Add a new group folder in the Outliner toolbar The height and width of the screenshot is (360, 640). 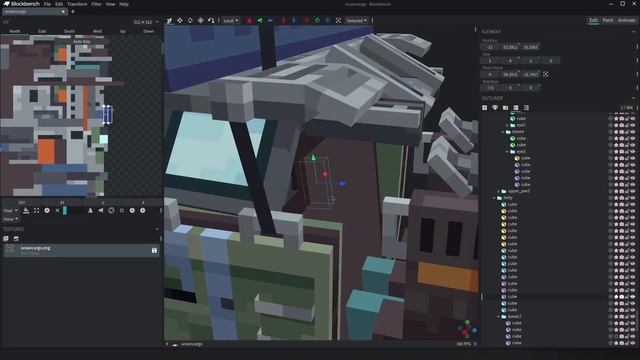pos(505,108)
